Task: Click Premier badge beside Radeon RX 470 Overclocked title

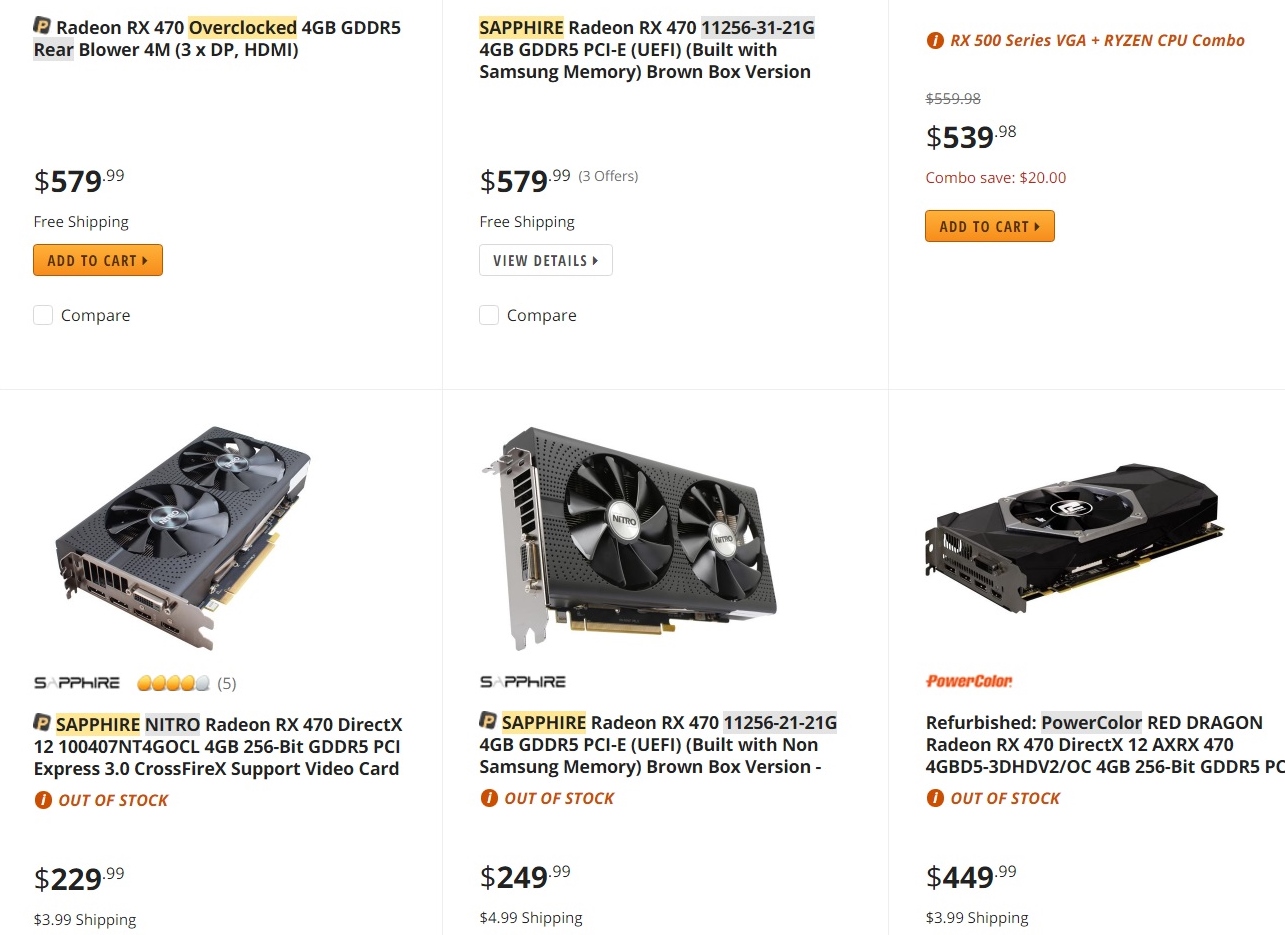Action: [43, 25]
